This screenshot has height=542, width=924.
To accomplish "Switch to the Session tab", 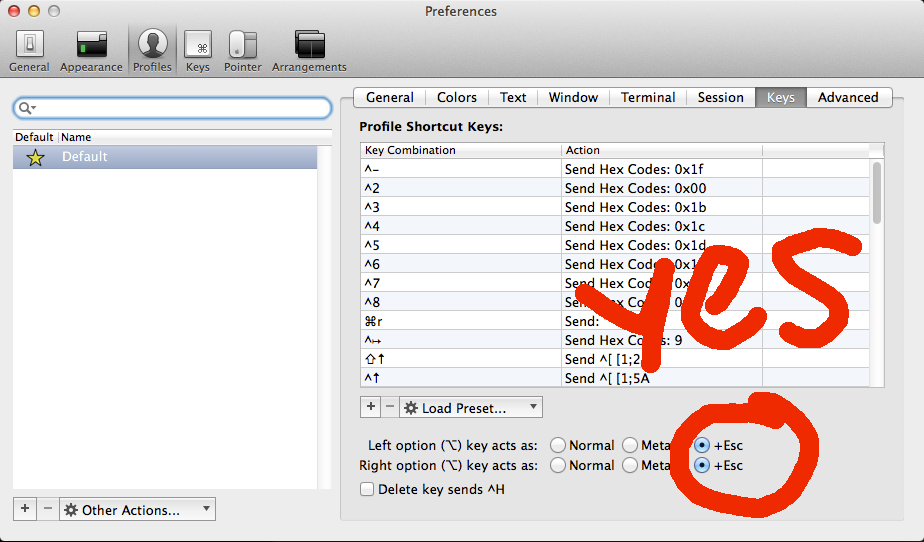I will click(x=721, y=97).
